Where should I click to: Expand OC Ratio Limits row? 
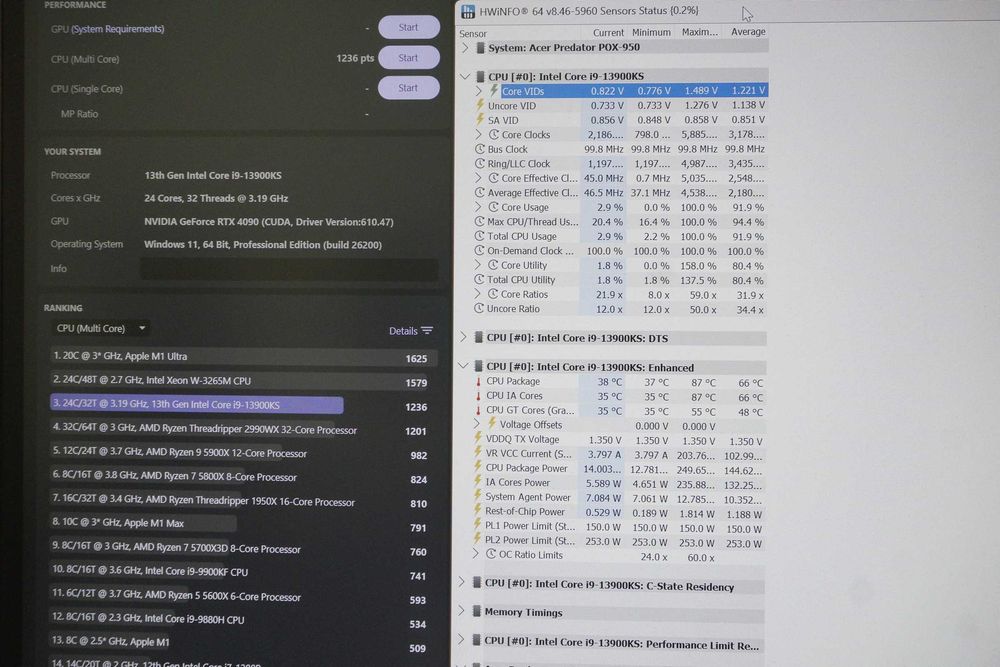point(476,554)
